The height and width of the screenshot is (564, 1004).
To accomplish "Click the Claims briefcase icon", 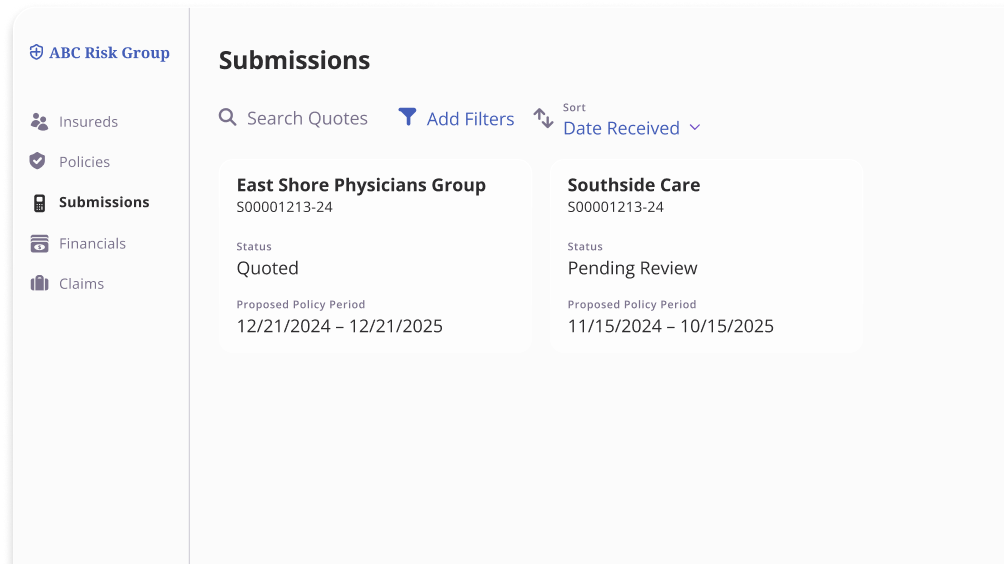I will tap(39, 284).
